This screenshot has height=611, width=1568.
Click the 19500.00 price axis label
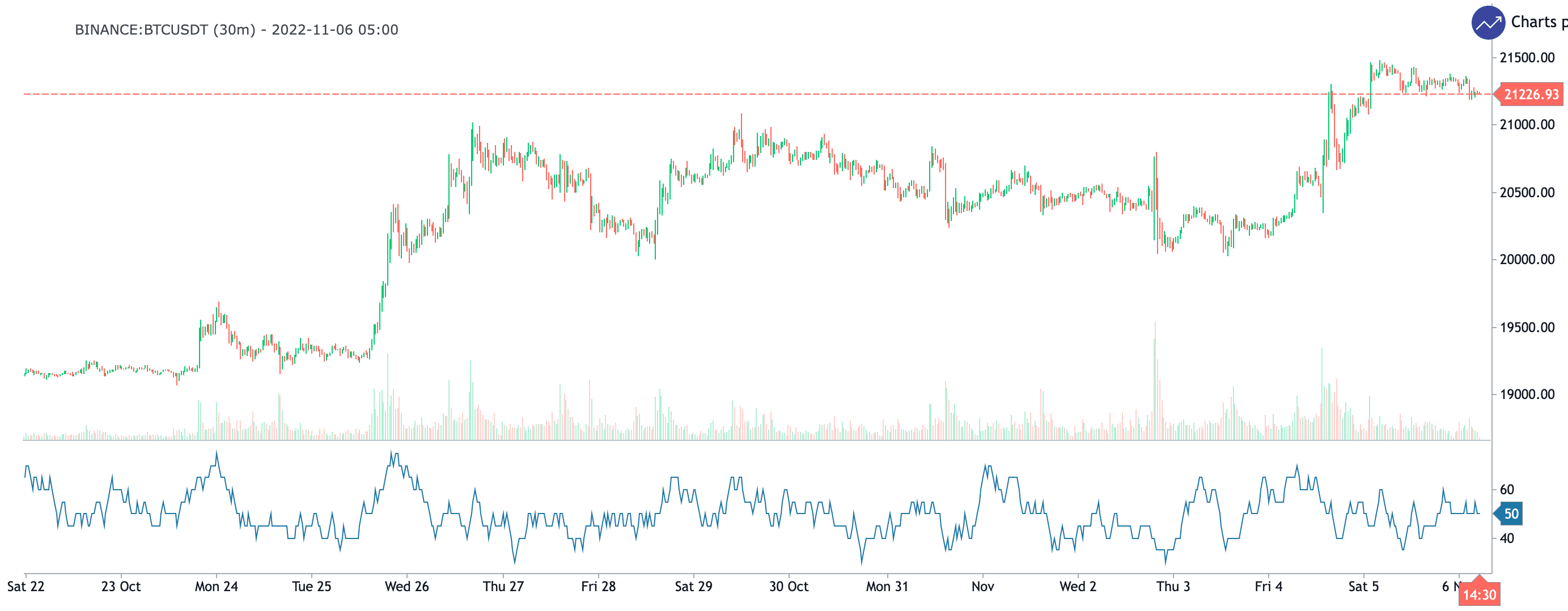(x=1527, y=328)
